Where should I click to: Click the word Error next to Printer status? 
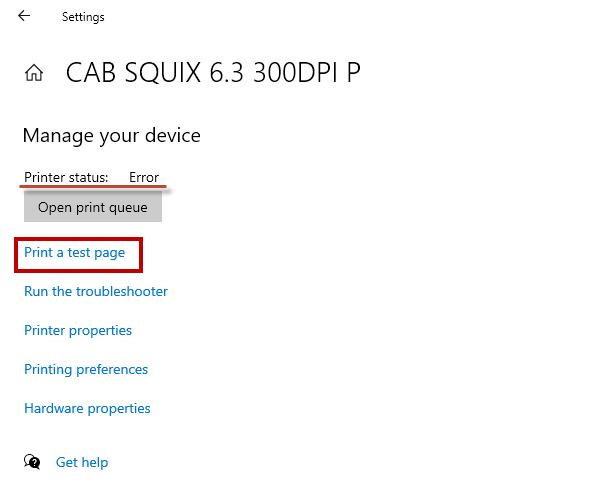(x=144, y=178)
